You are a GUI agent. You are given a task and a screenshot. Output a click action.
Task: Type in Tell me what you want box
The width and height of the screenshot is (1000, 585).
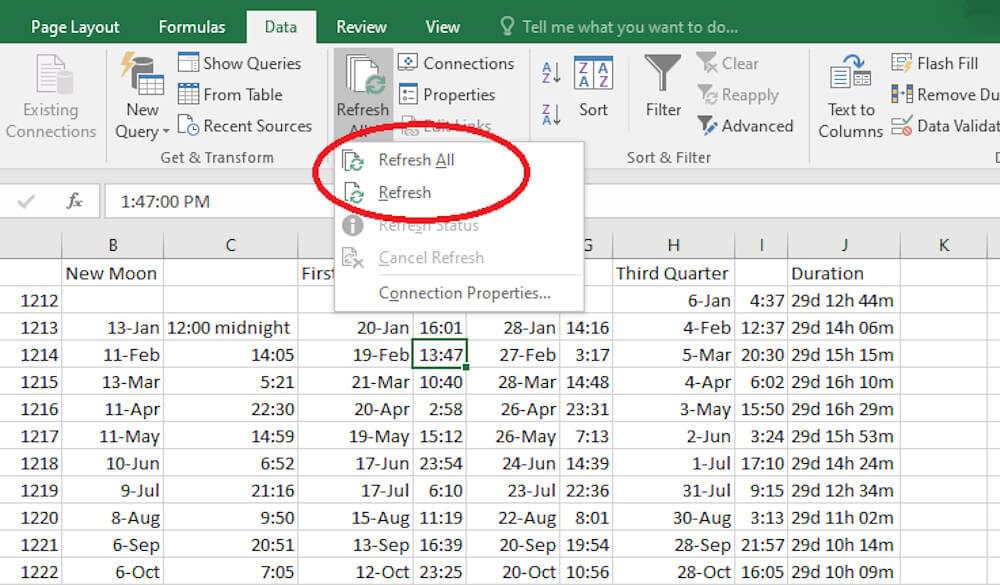630,27
